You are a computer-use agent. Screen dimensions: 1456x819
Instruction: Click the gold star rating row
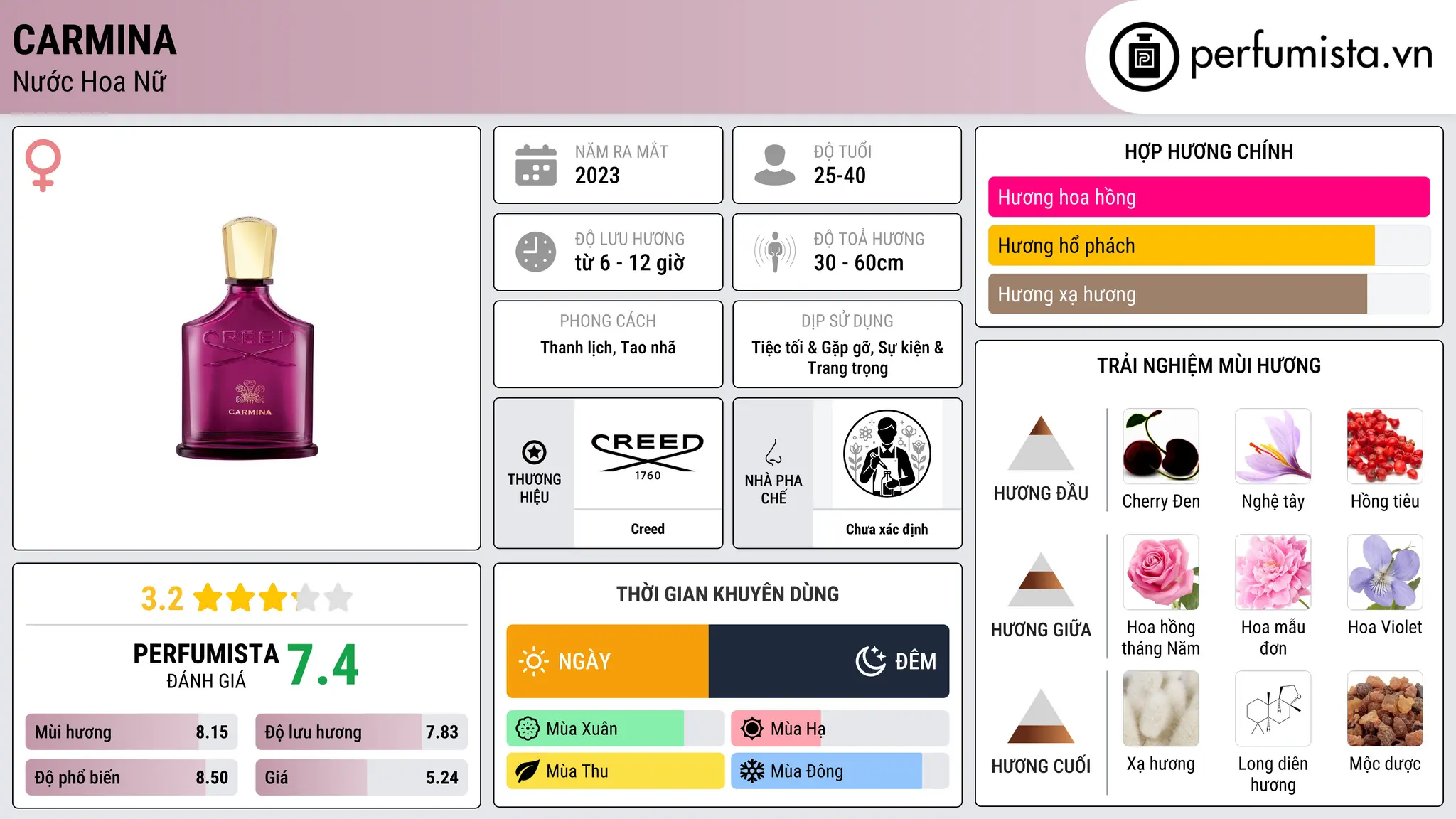click(273, 598)
